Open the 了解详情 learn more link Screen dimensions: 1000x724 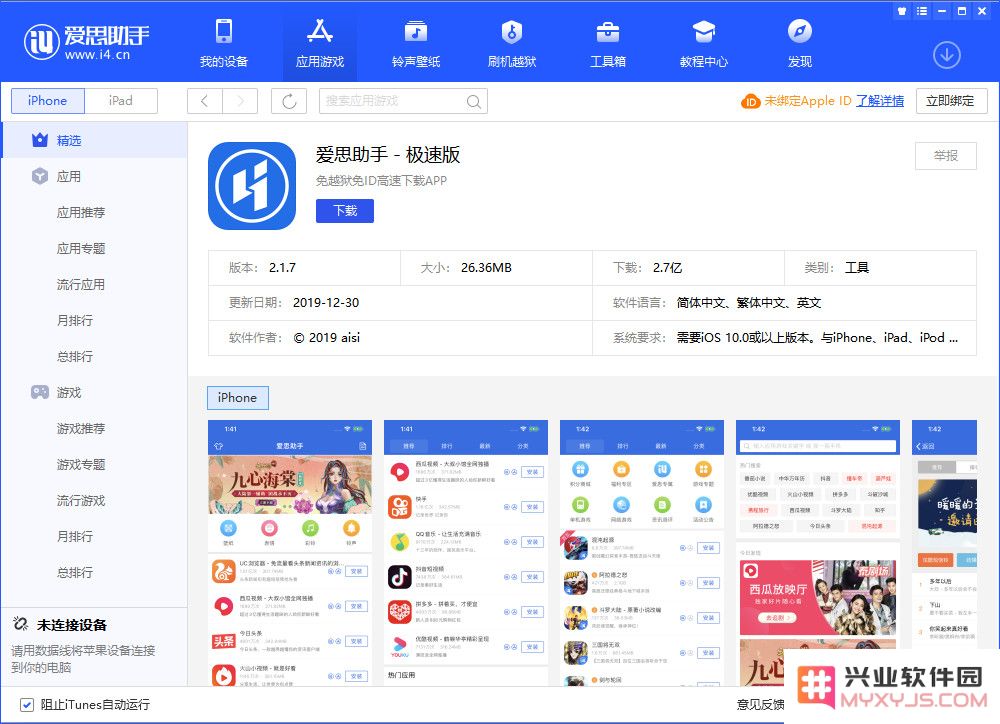(879, 101)
